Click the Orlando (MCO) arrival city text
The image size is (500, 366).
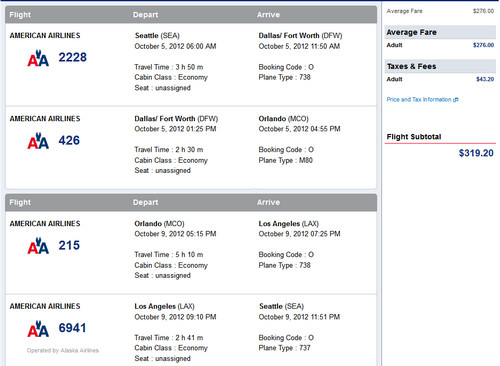click(x=283, y=119)
